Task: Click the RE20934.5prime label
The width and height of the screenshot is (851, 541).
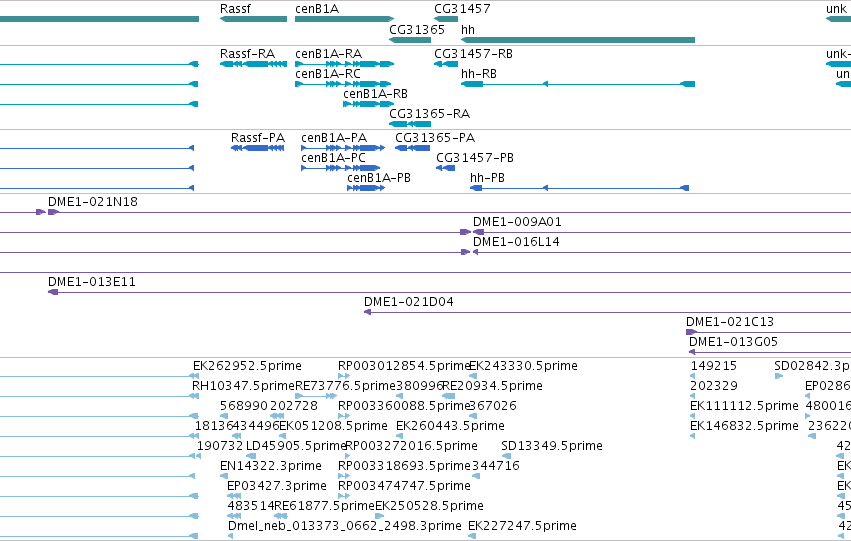Action: tap(493, 386)
